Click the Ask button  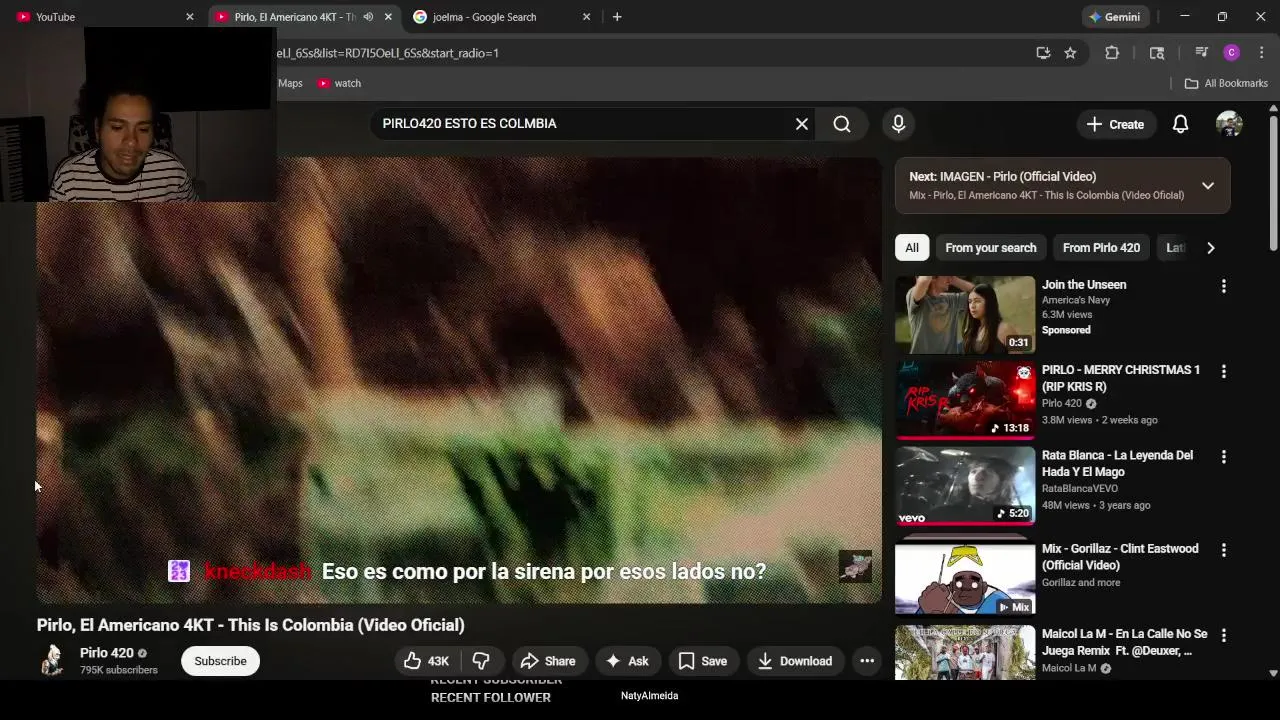tap(627, 661)
